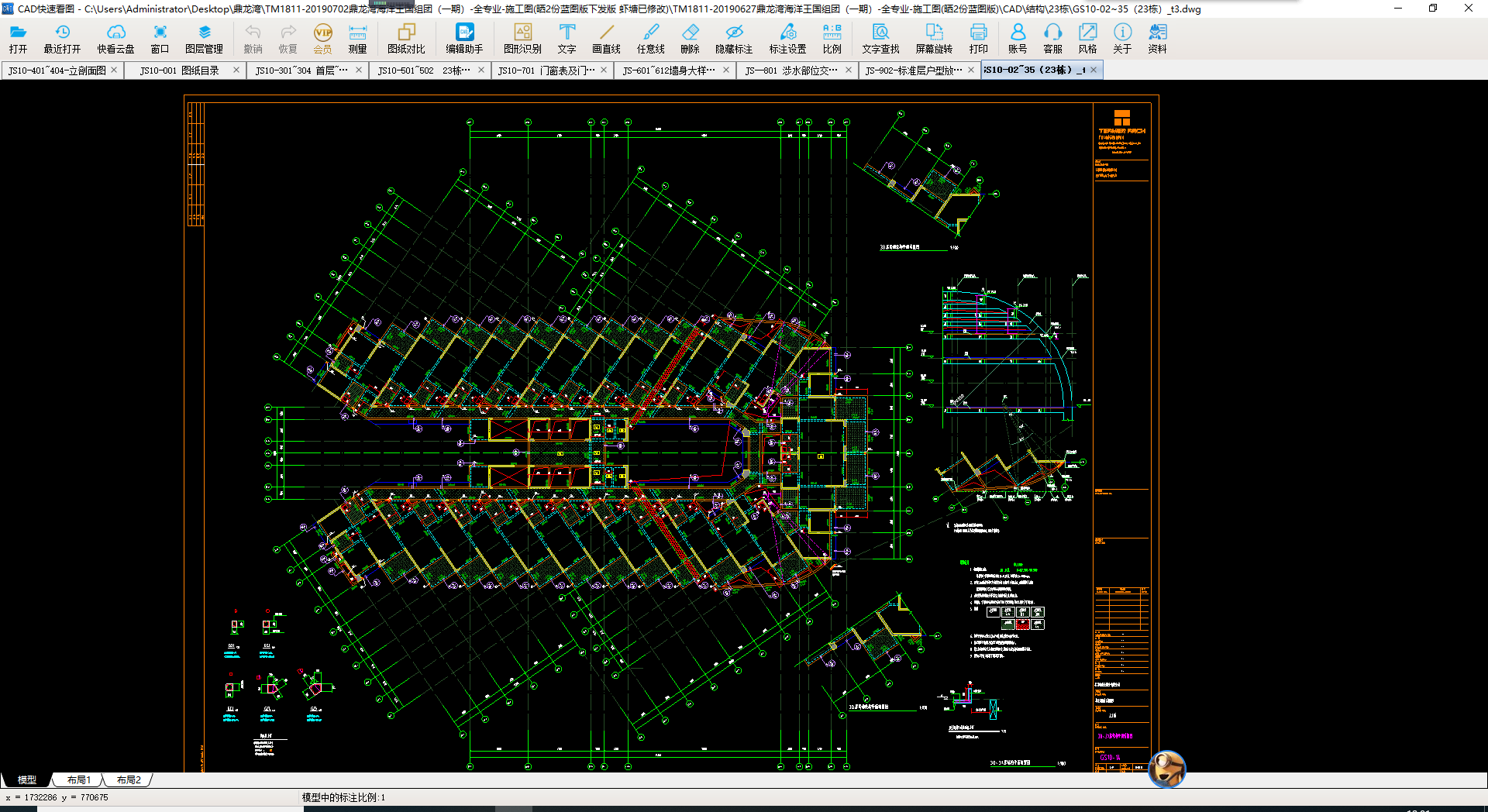This screenshot has height=812, width=1488.
Task: Switch to JS10-401~404-立剖面图 tab
Action: coord(57,71)
